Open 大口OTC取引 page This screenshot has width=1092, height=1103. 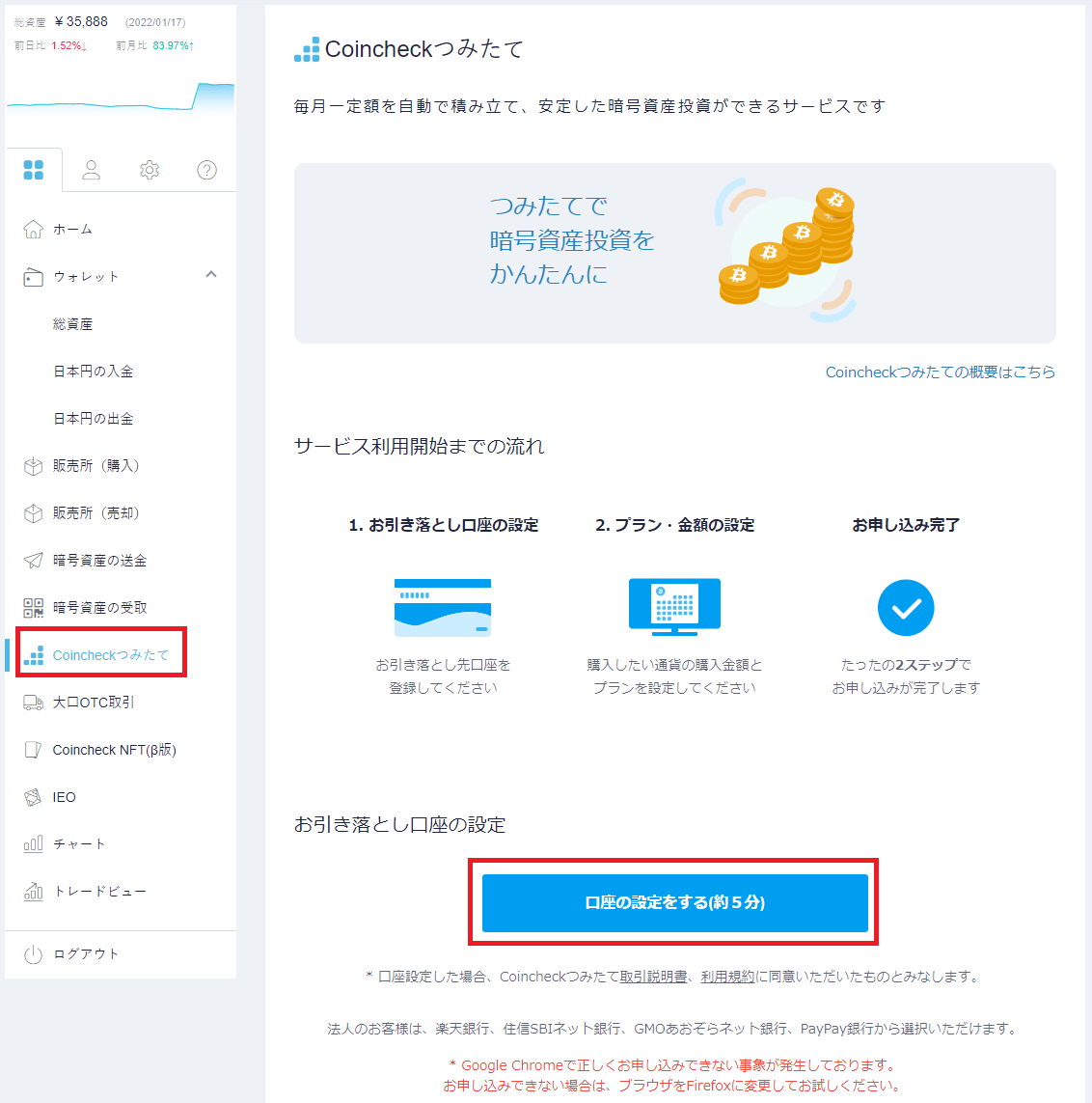[94, 702]
